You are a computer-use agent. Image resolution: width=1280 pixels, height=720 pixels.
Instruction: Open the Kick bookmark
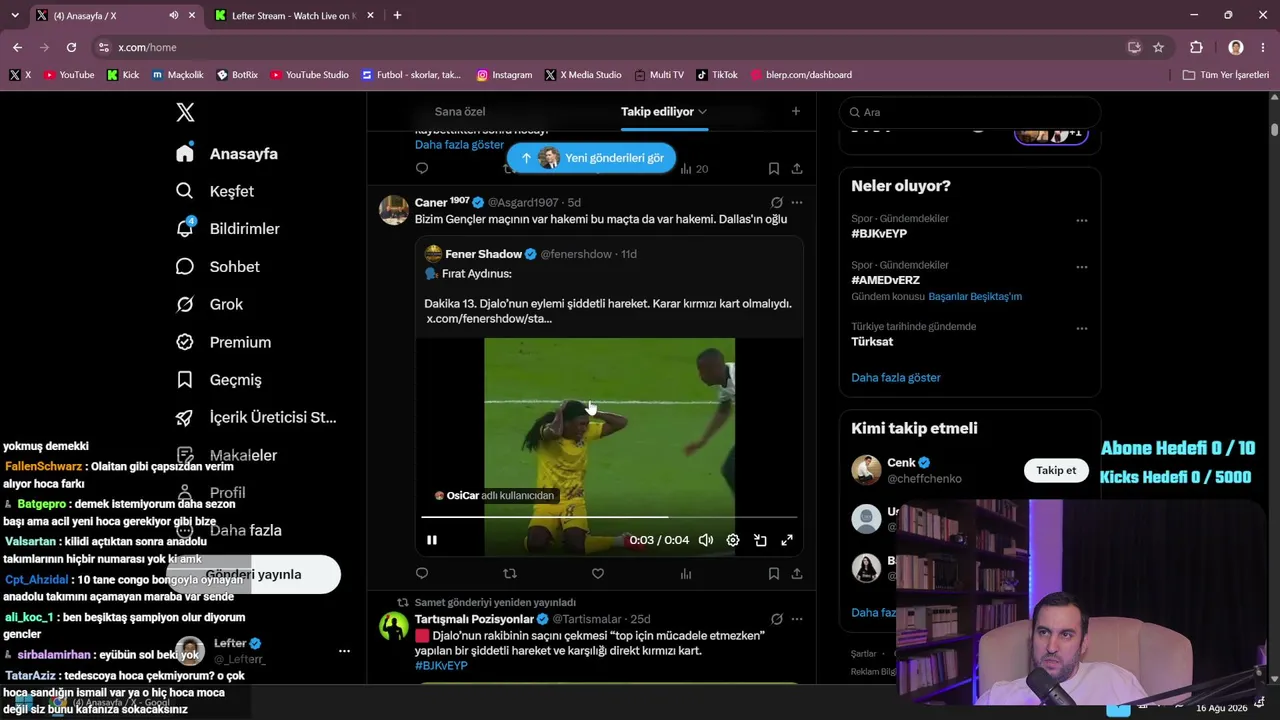[123, 75]
